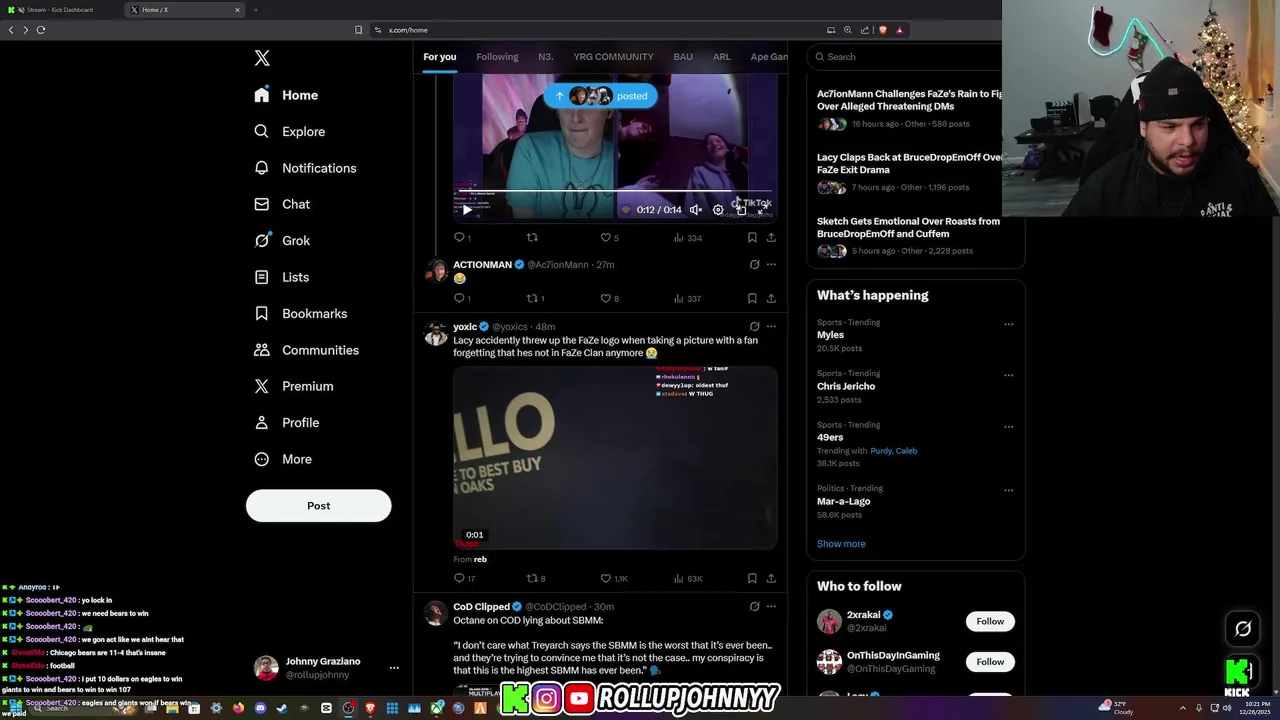Share the top video post

tap(771, 237)
